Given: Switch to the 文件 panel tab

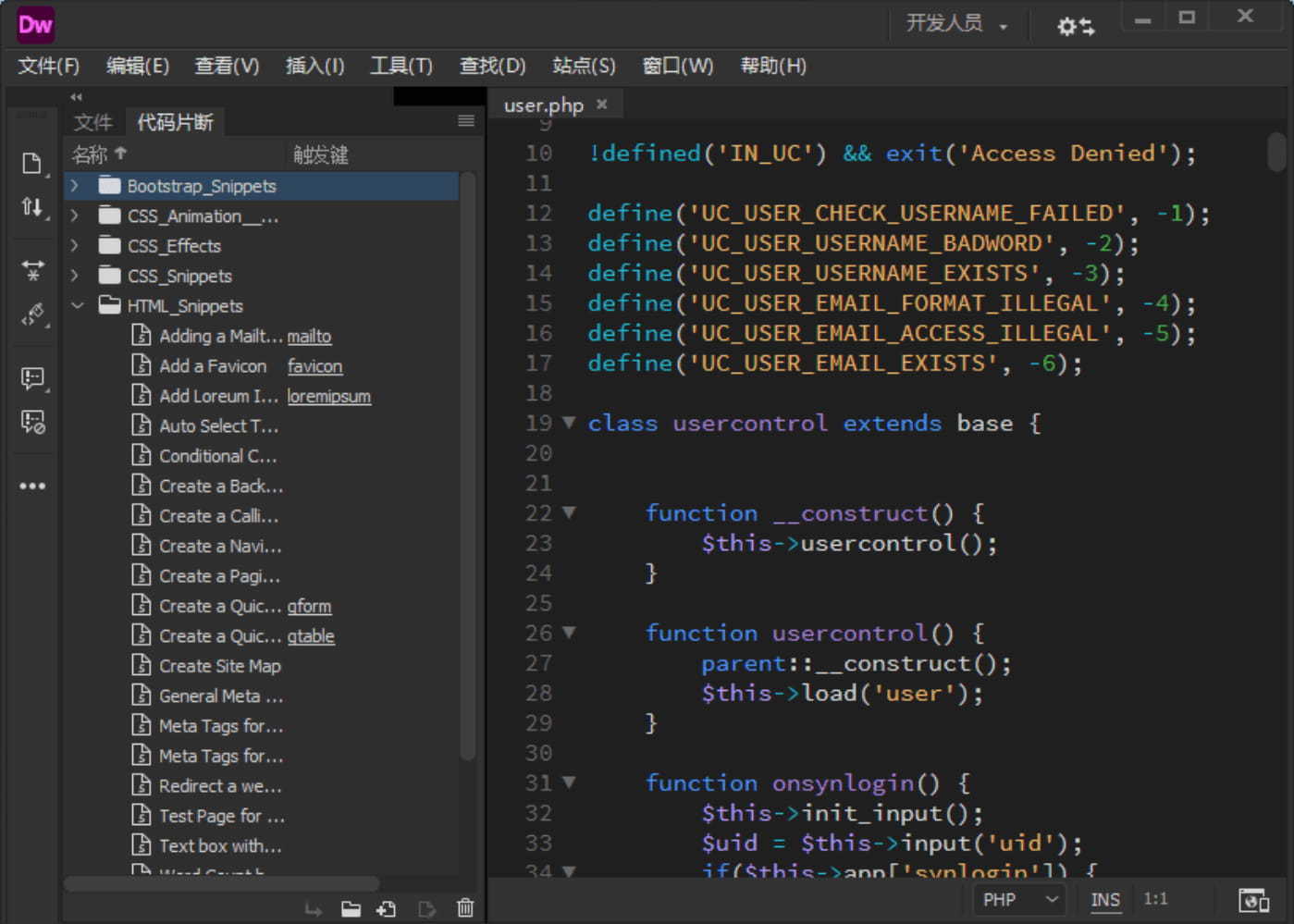Looking at the screenshot, I should click(92, 121).
